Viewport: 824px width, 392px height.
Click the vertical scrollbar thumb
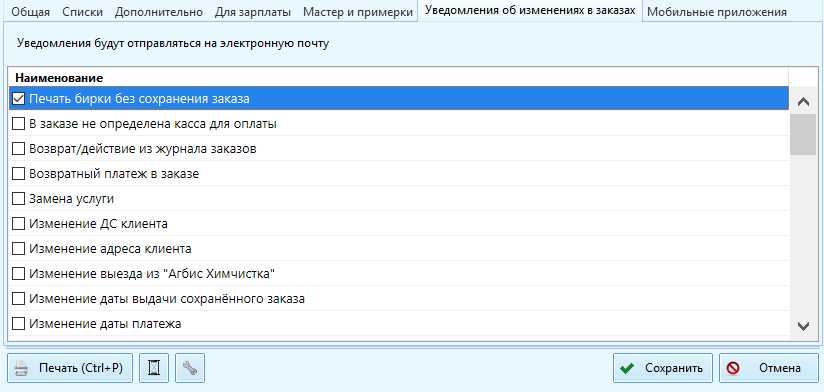coord(803,135)
